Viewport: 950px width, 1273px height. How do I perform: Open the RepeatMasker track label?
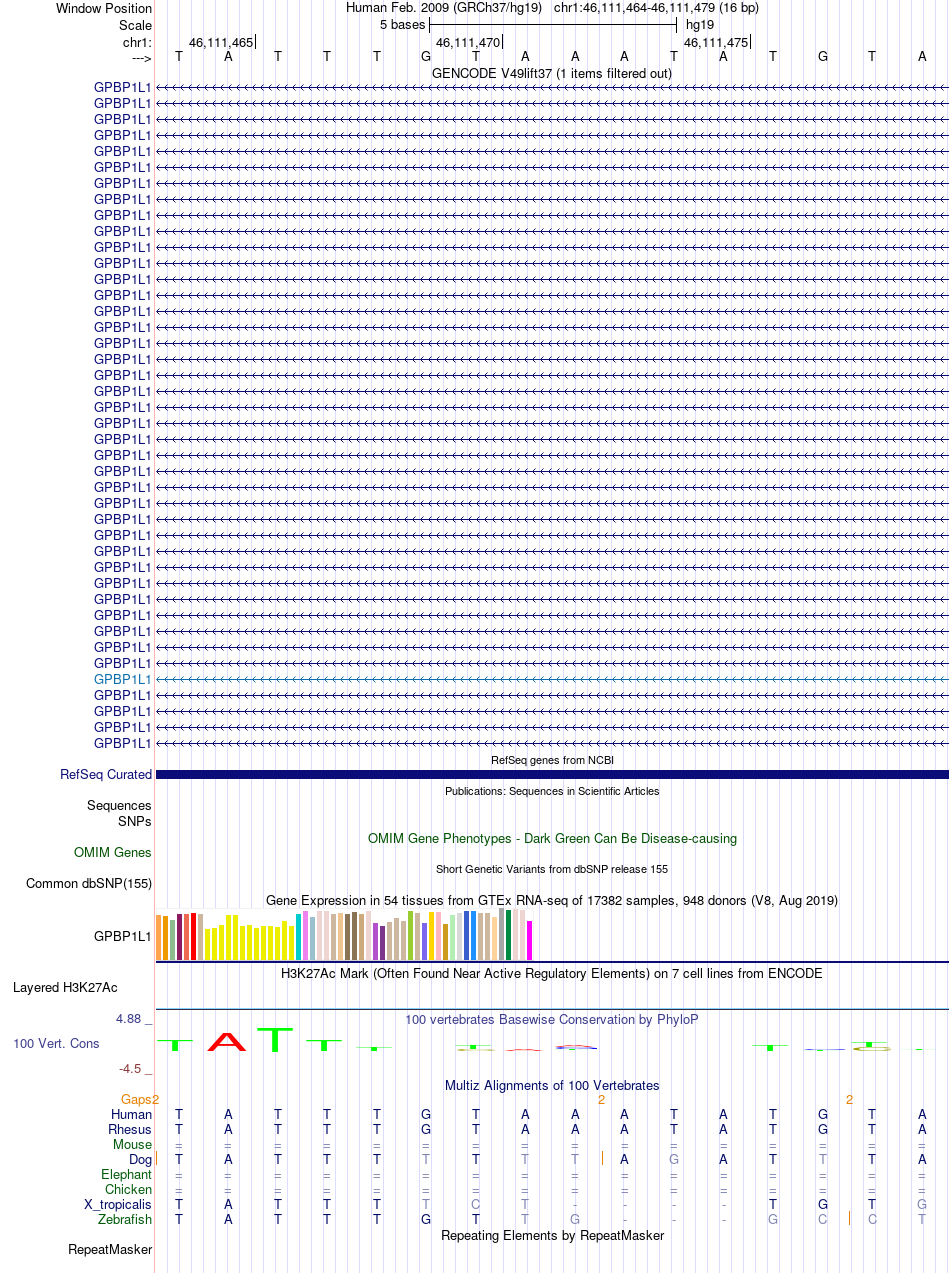(x=110, y=1250)
